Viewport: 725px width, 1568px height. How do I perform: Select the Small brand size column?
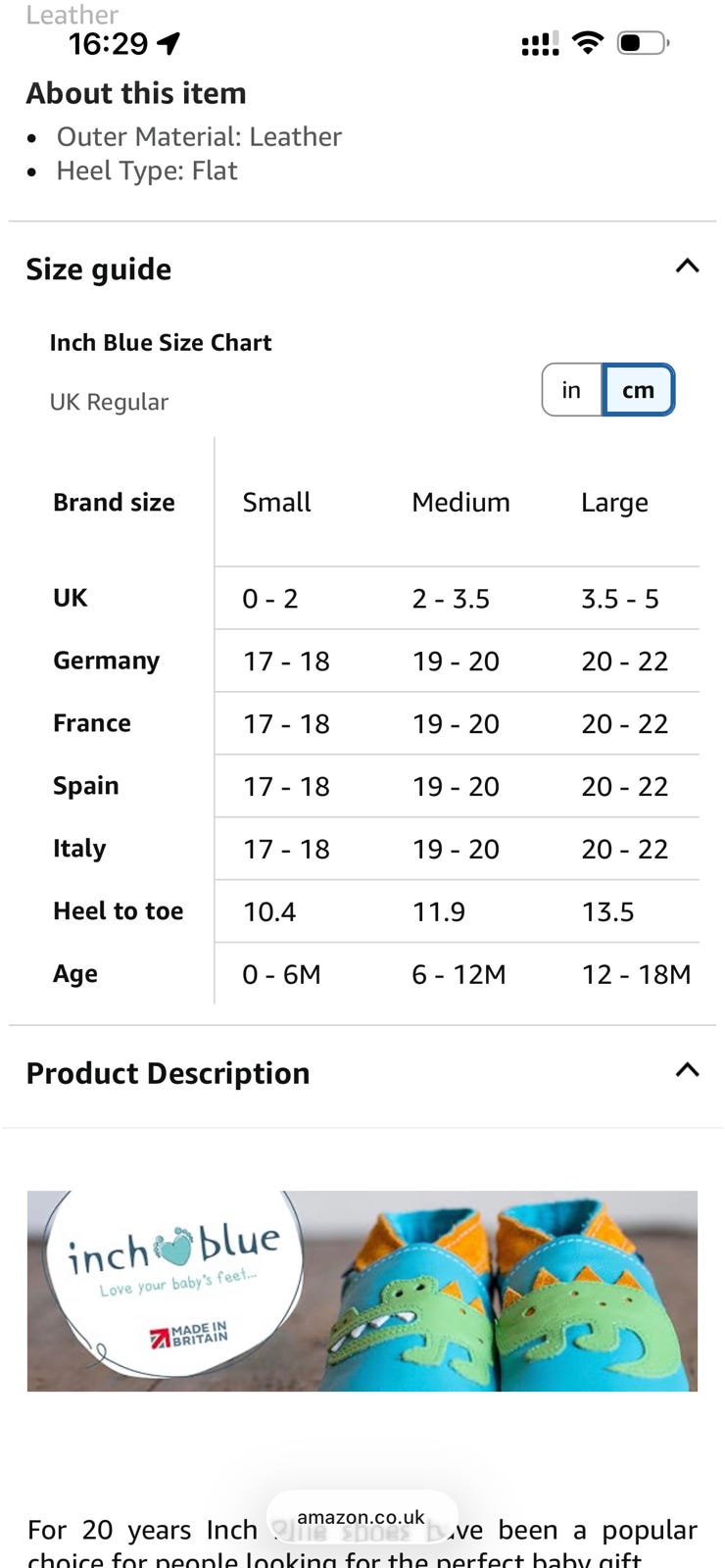pos(276,503)
